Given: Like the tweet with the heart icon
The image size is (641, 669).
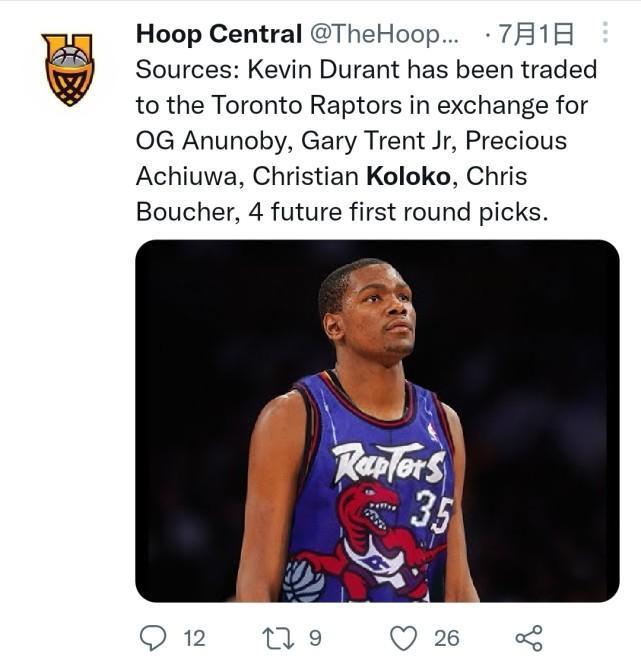Looking at the screenshot, I should click(403, 638).
